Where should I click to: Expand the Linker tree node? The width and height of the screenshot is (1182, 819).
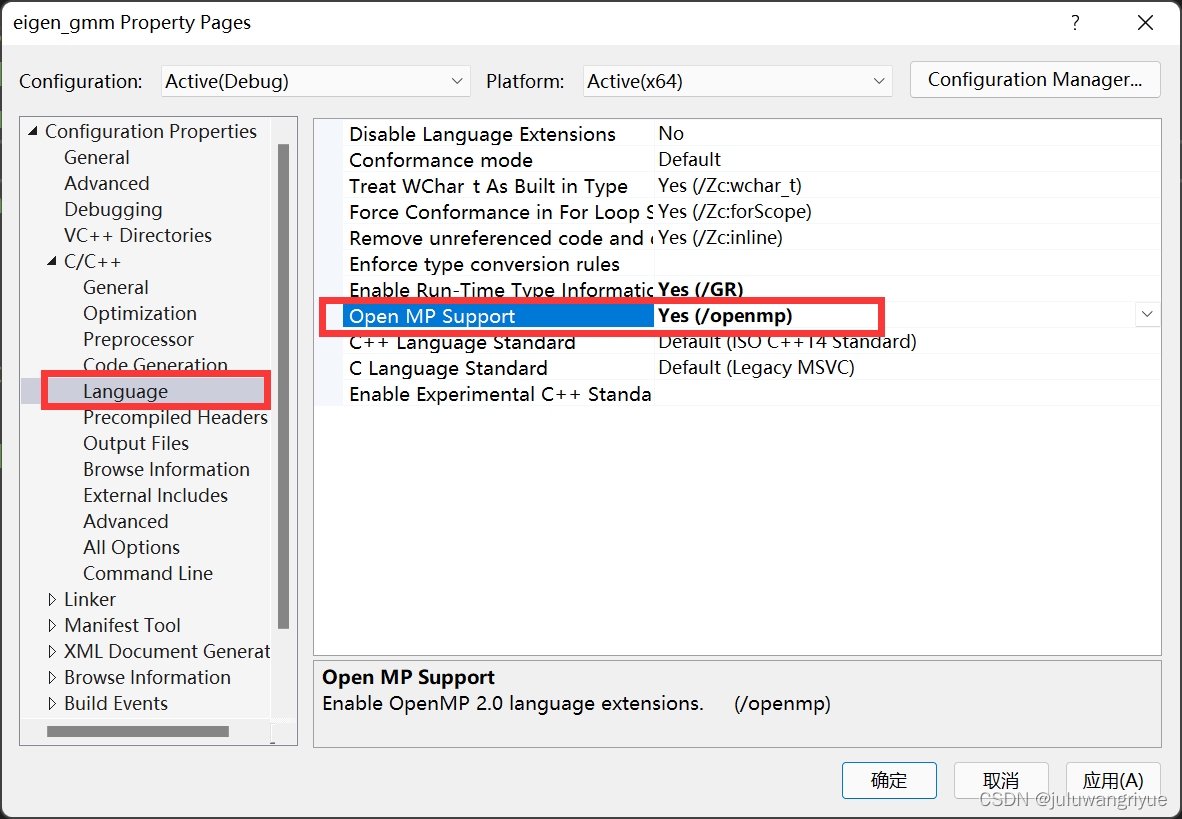52,600
